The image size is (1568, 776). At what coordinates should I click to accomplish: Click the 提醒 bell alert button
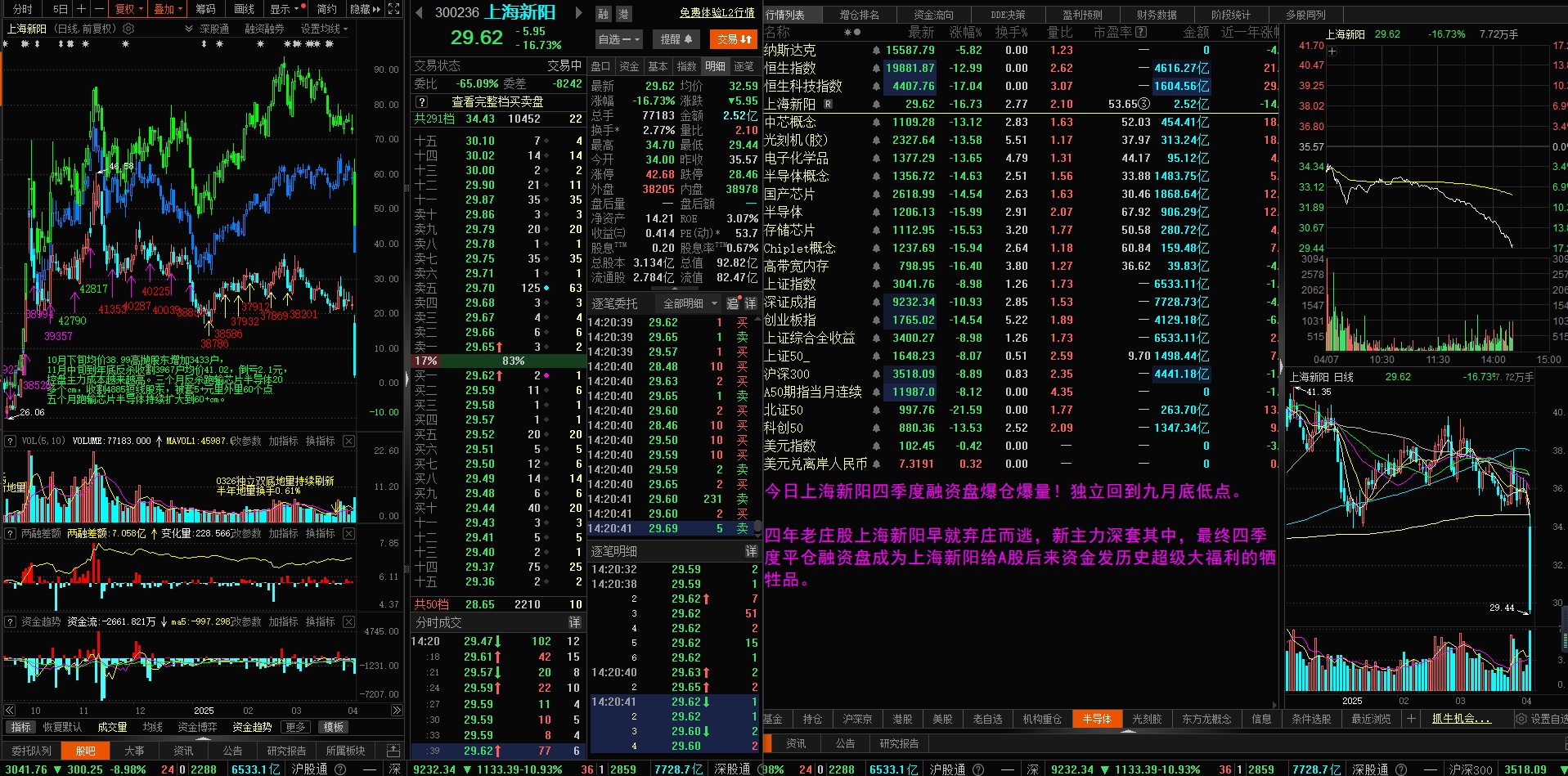pos(676,39)
